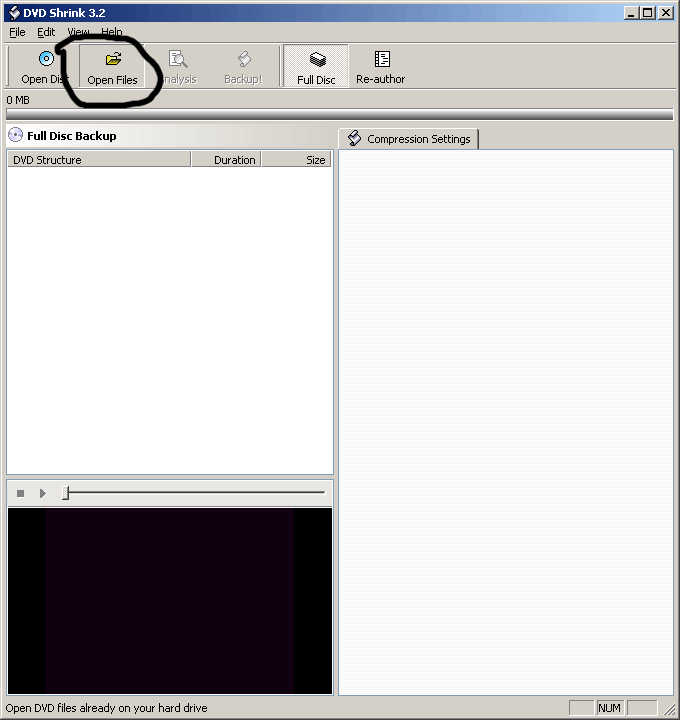Image resolution: width=680 pixels, height=720 pixels.
Task: Click the Duration column header
Action: [226, 160]
